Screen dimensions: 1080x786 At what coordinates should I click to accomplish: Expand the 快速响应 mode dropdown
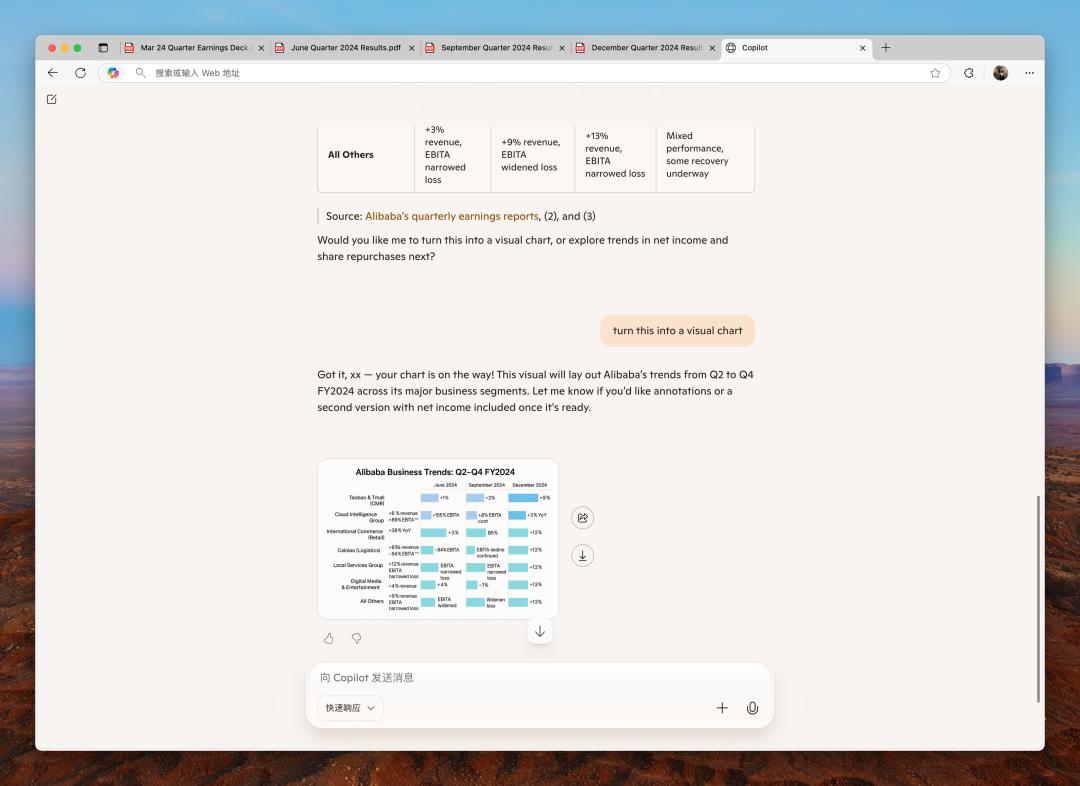coord(350,707)
